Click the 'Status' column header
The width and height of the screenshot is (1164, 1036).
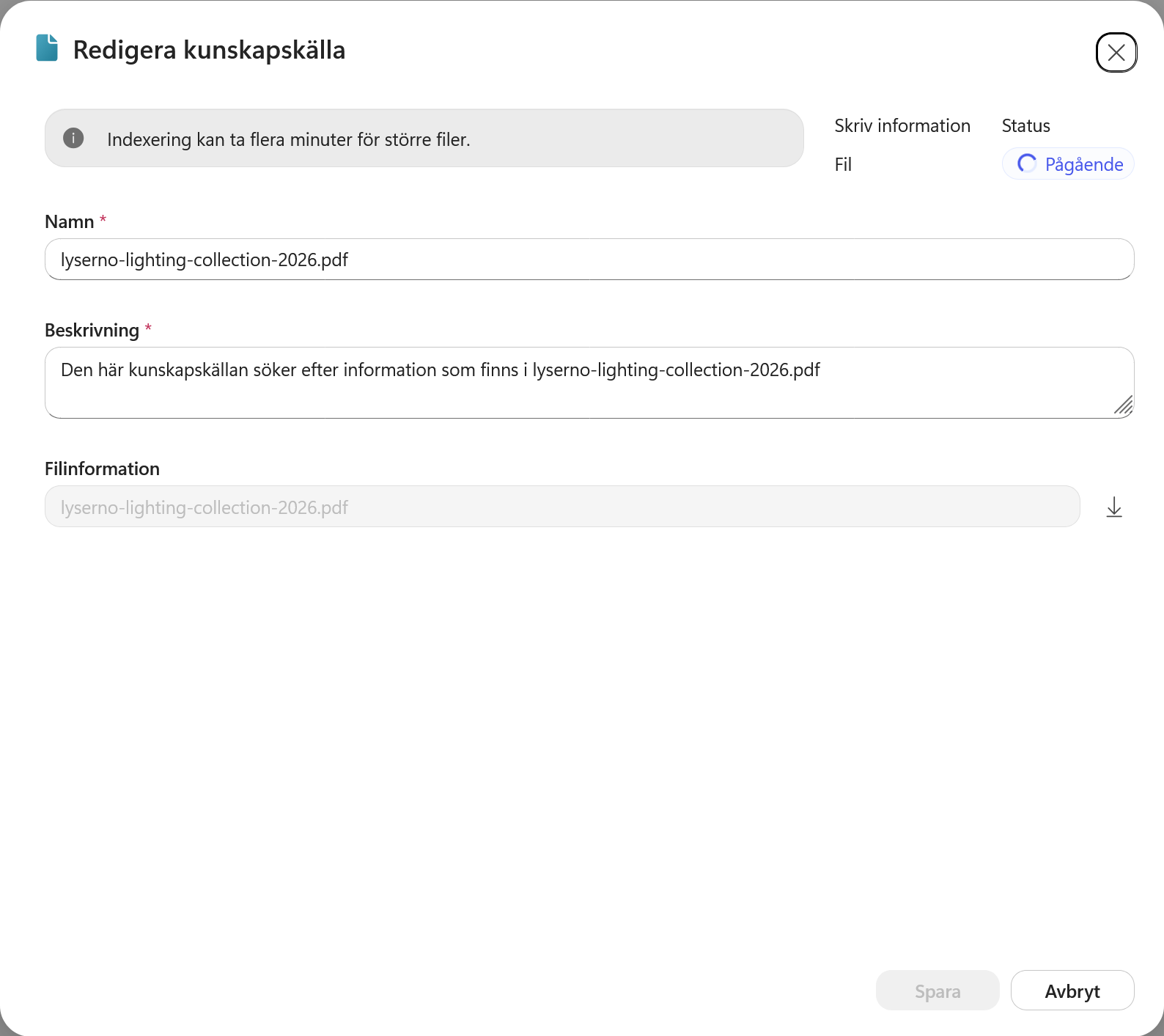1026,125
